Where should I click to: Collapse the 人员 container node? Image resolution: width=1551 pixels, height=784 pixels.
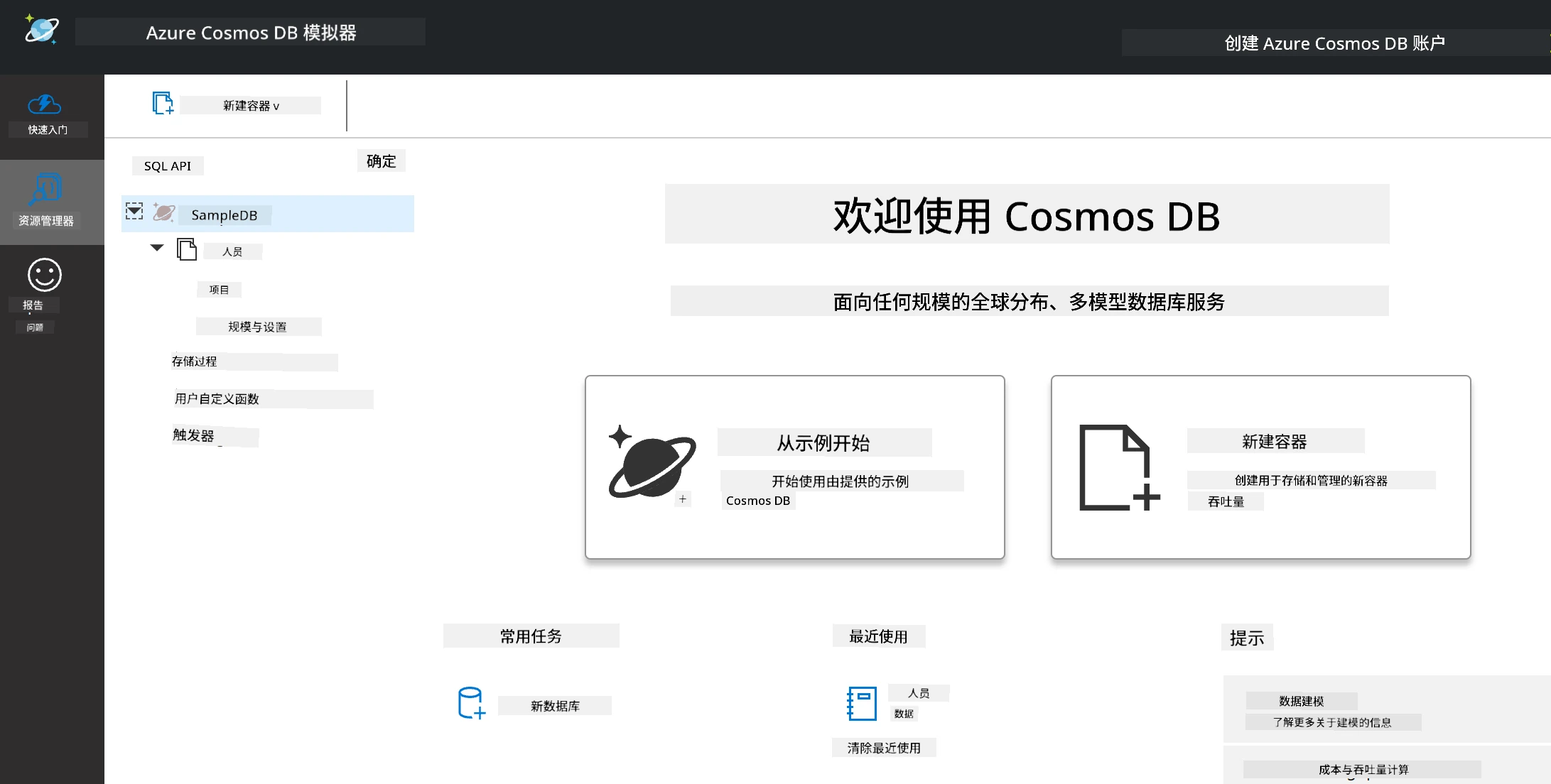[157, 247]
